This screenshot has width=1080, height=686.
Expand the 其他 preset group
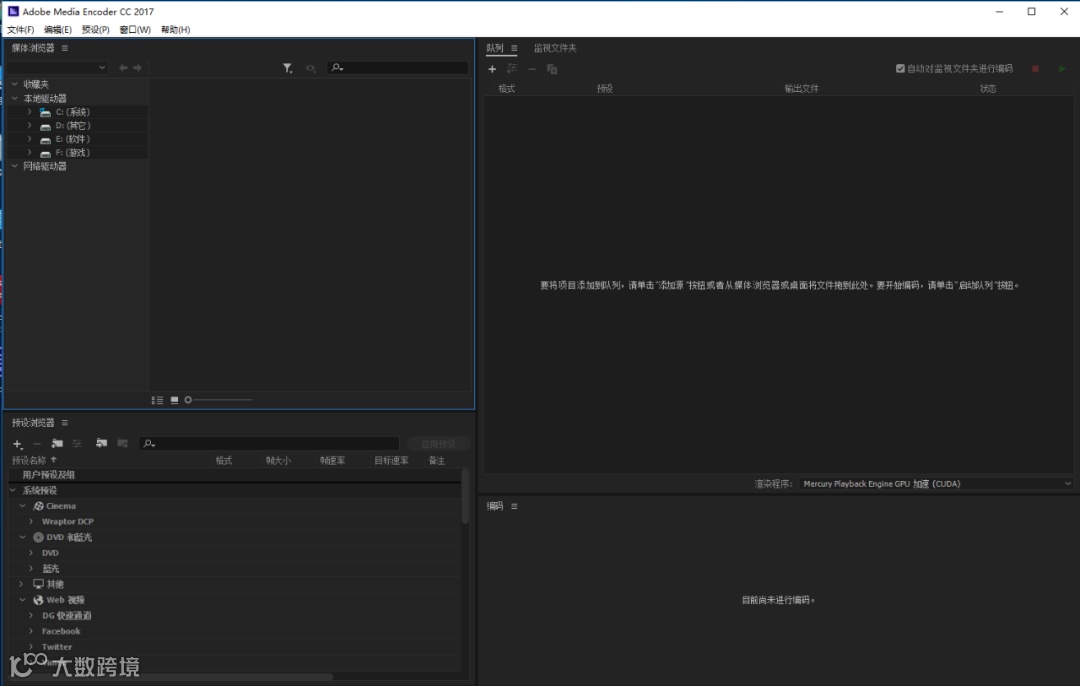22,584
